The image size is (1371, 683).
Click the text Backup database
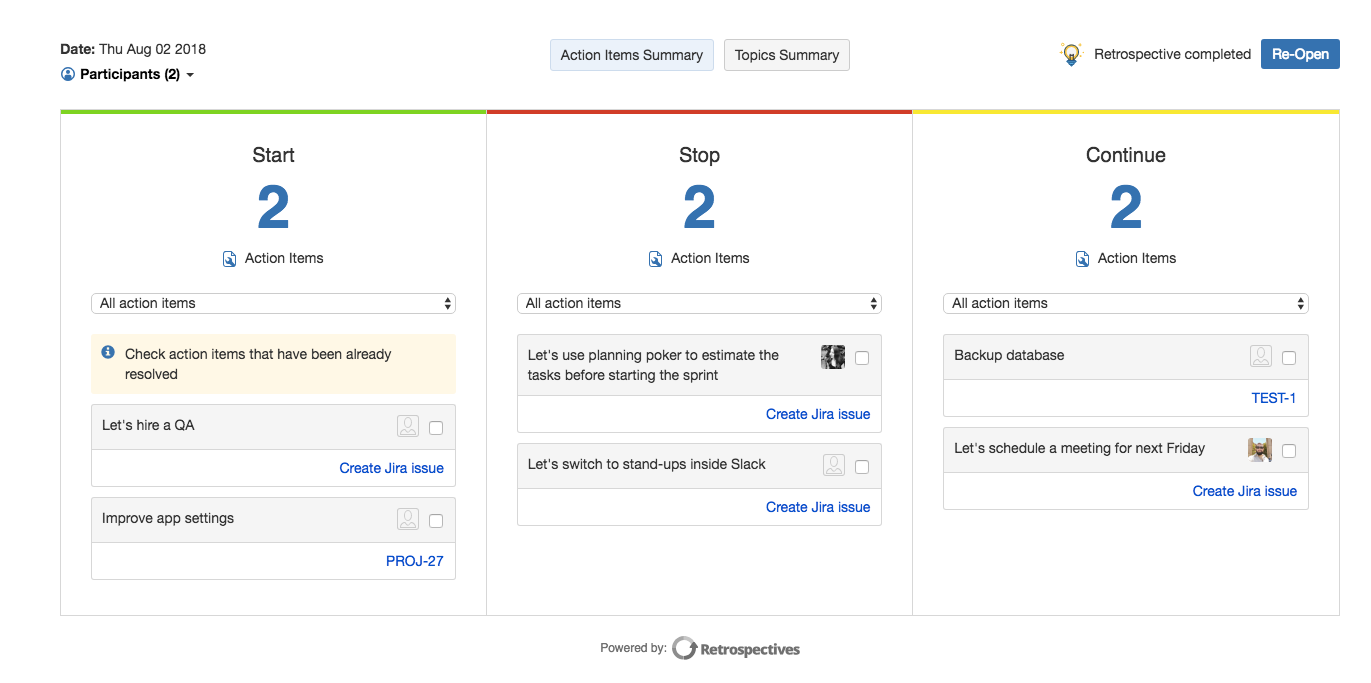(1009, 355)
